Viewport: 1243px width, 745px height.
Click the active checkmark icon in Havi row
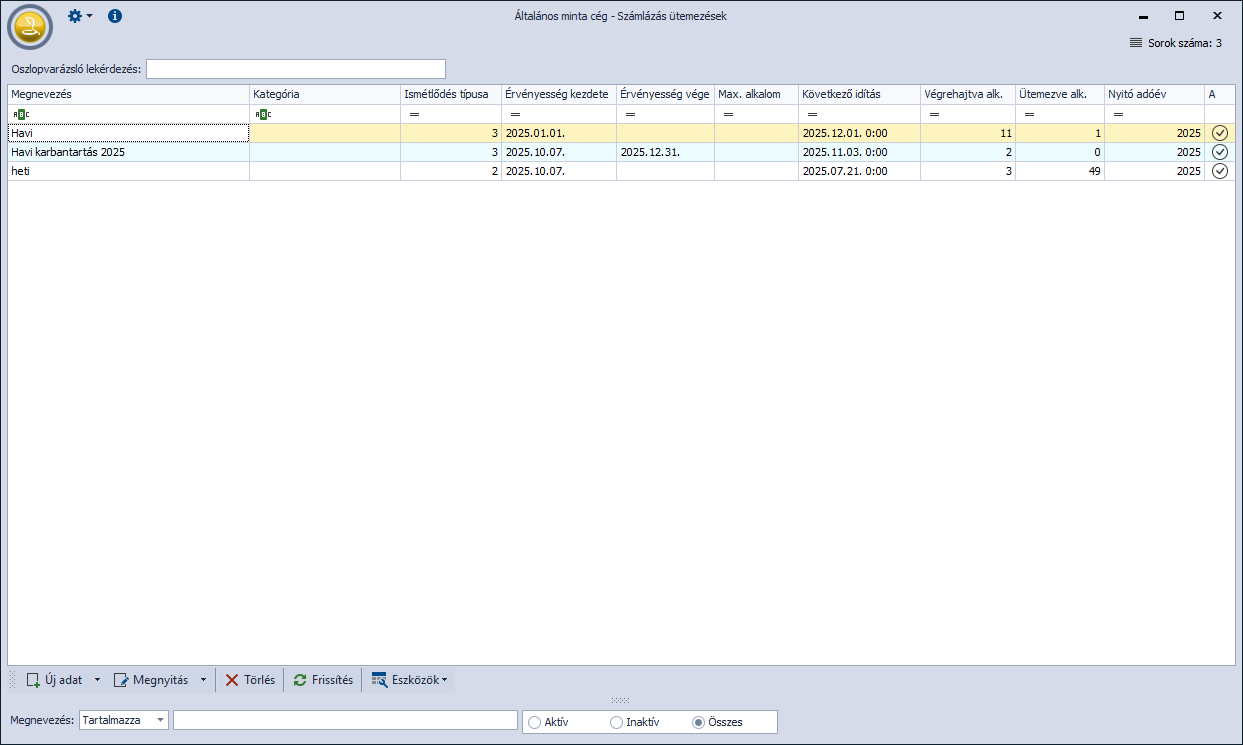click(1219, 133)
